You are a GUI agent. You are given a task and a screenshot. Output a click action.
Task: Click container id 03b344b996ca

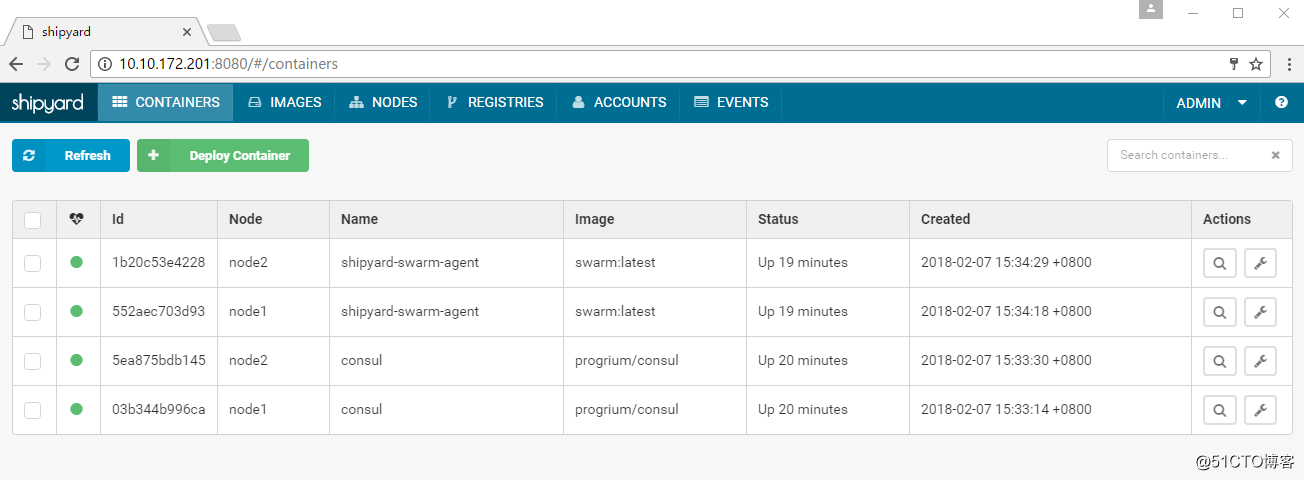click(x=158, y=410)
